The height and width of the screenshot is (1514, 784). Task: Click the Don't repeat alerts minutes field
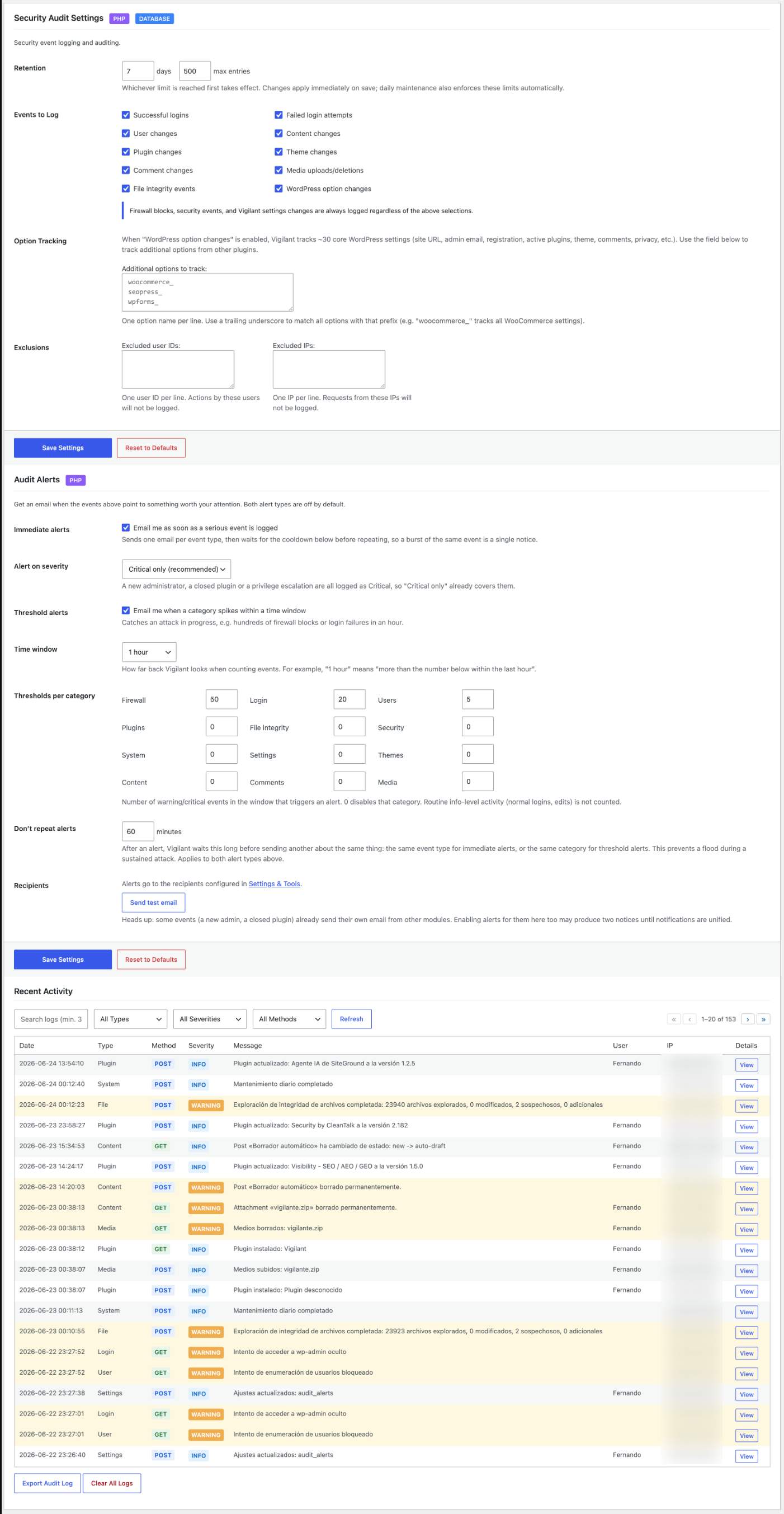point(138,831)
